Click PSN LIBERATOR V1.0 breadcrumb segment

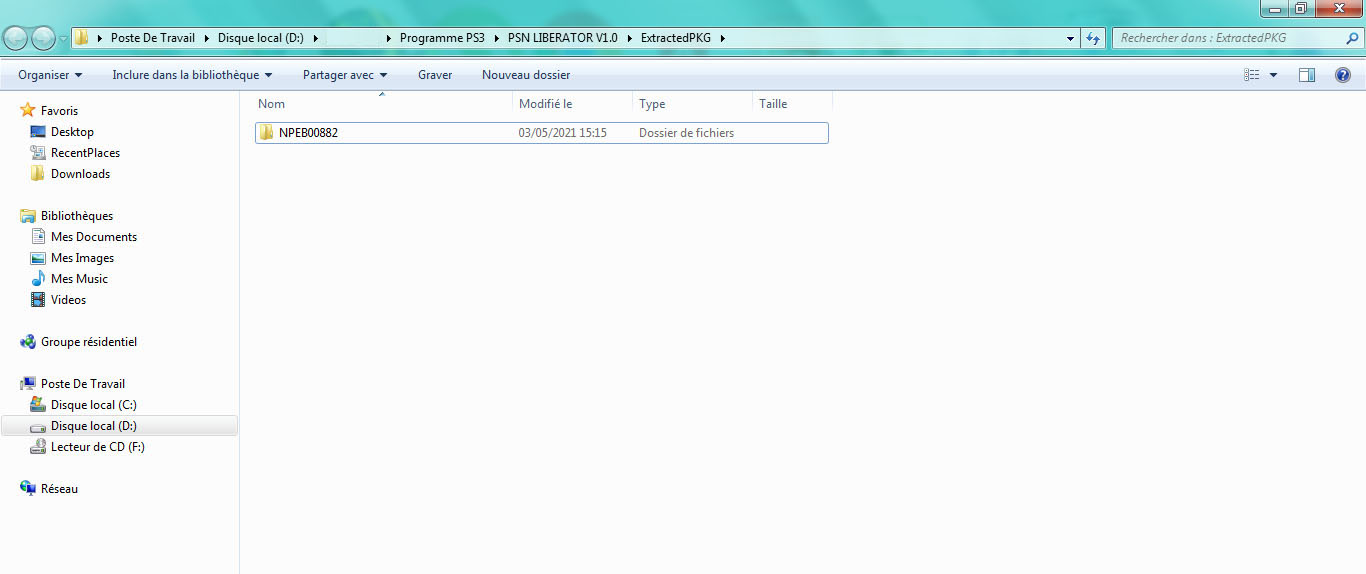coord(562,38)
